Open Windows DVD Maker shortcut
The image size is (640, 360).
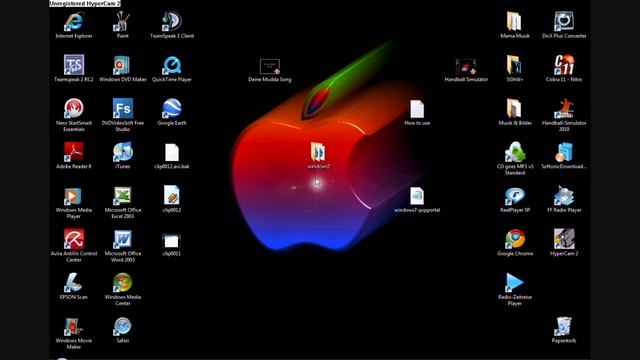(122, 65)
